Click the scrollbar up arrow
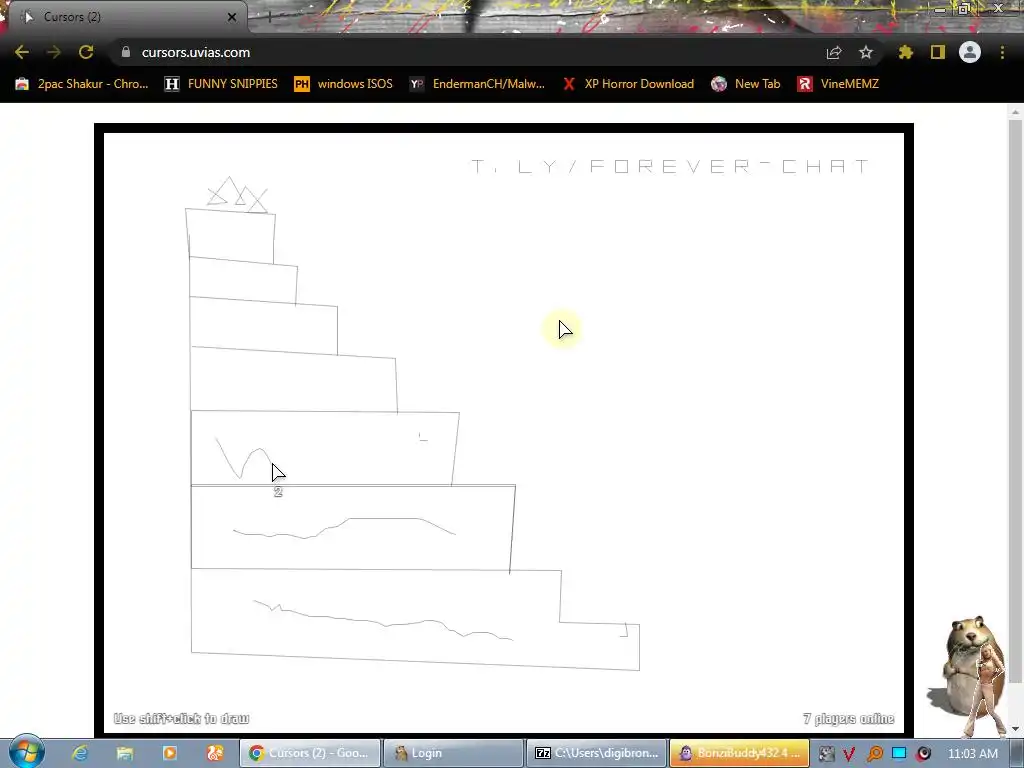1024x768 pixels. 1015,112
